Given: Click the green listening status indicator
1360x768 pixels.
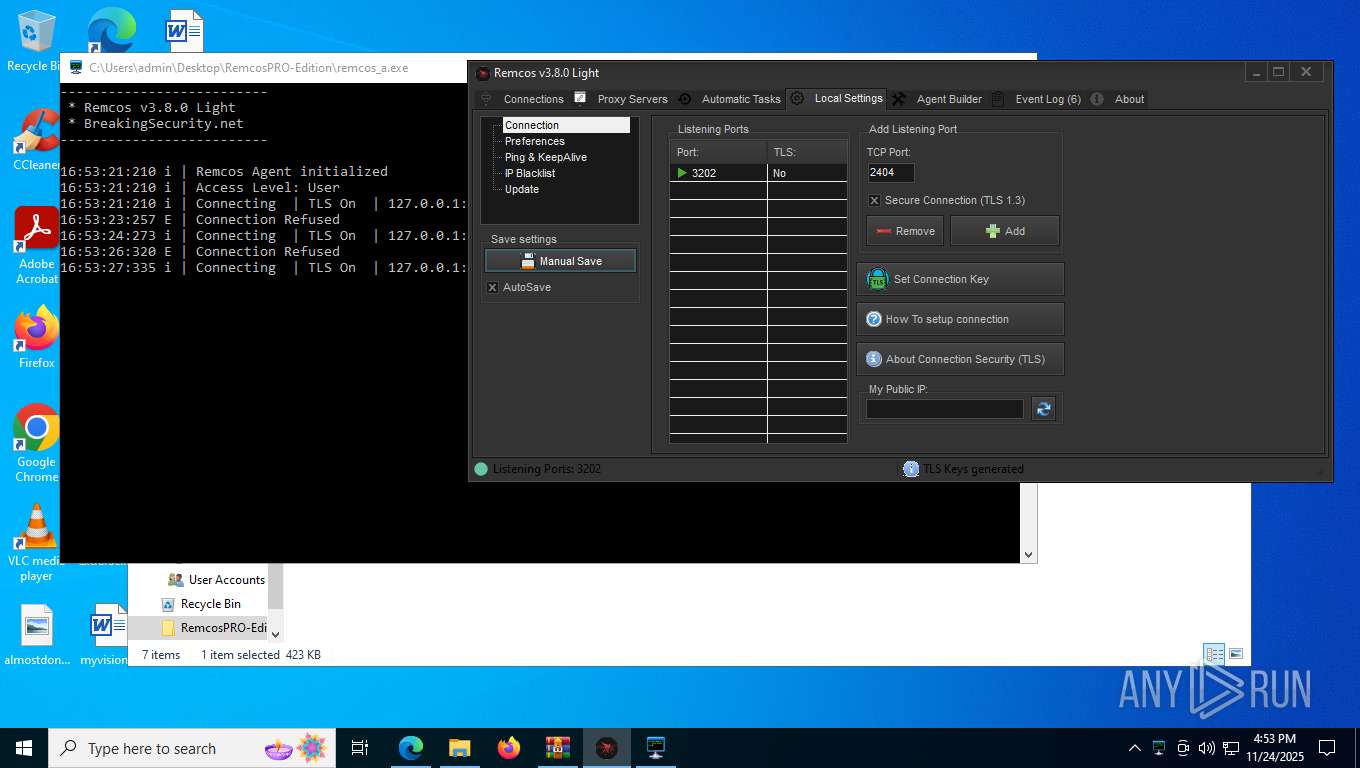Looking at the screenshot, I should (481, 469).
